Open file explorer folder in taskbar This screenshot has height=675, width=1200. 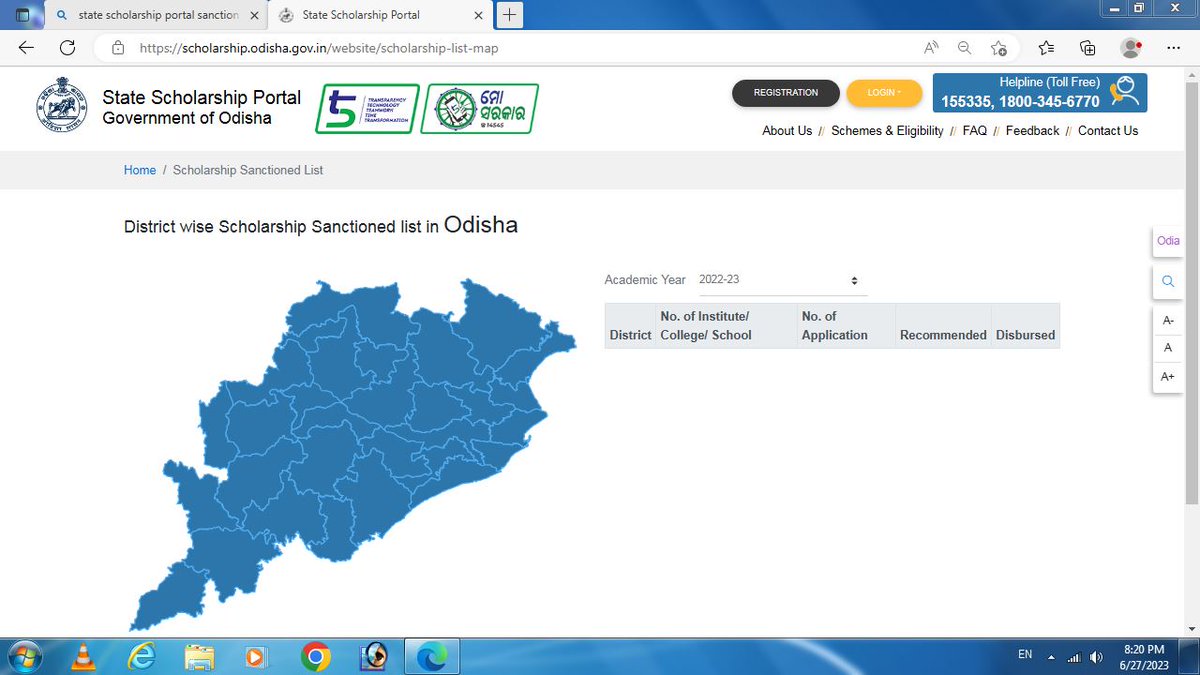(200, 656)
